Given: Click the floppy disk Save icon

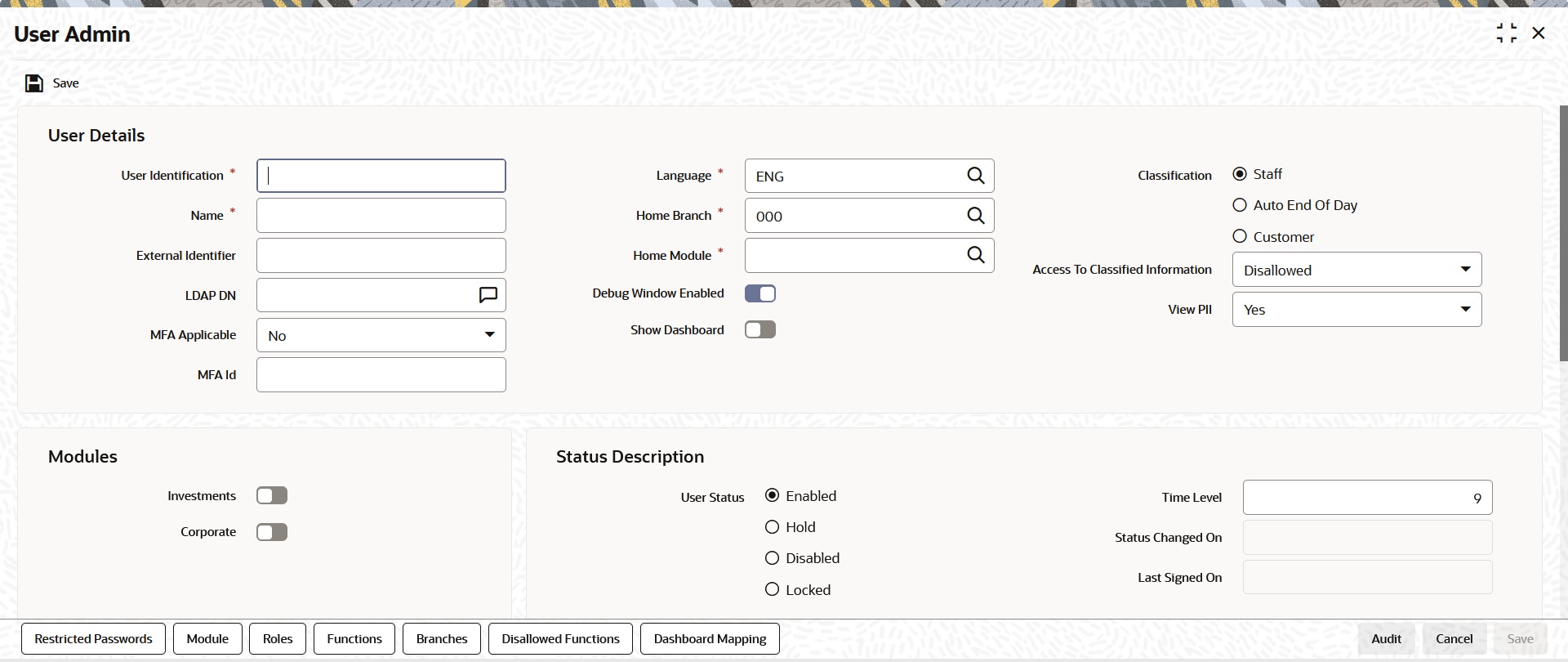Looking at the screenshot, I should pos(34,83).
